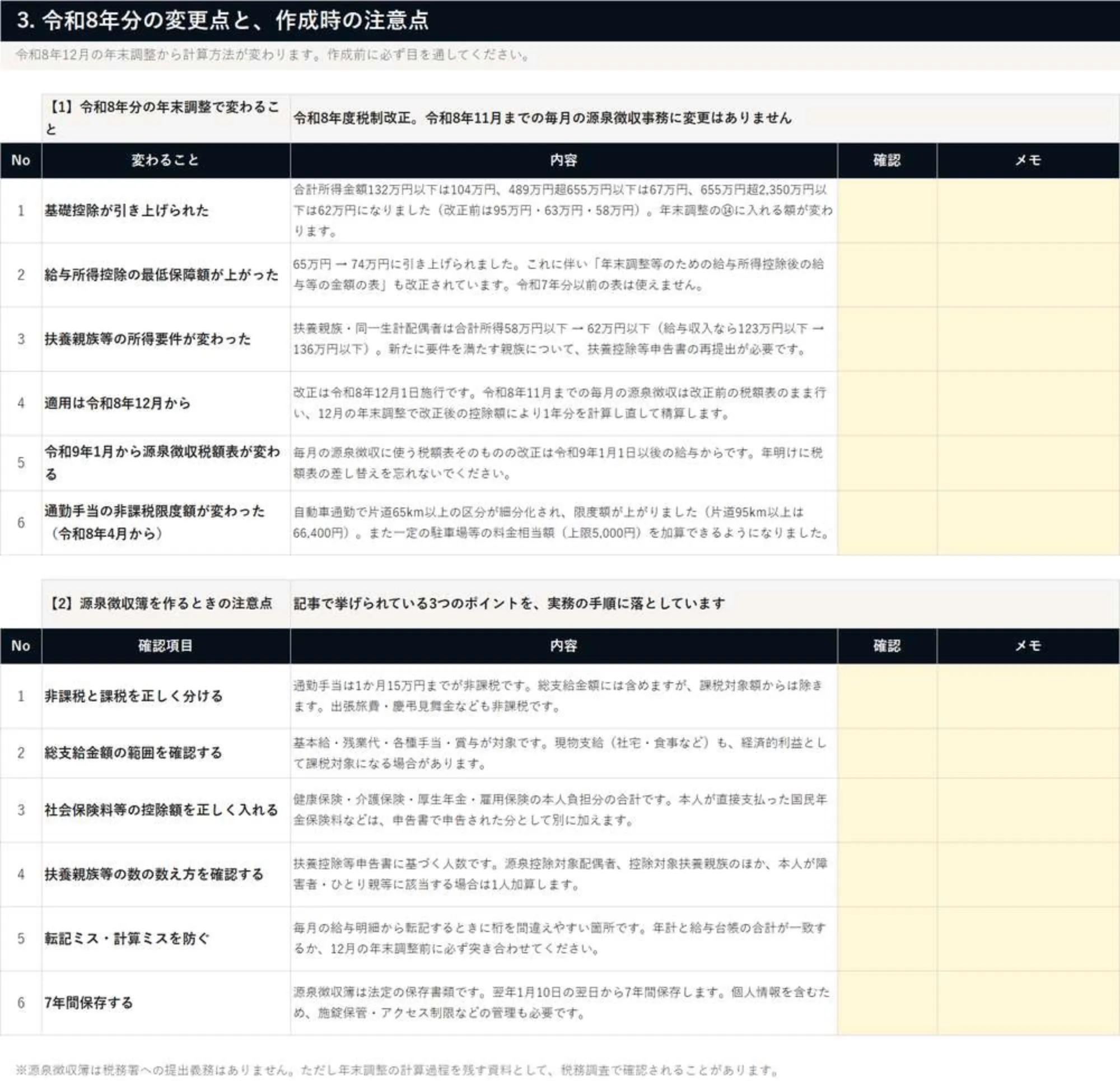
Task: Click the description starting '合計所得金額132万円以下'
Action: click(x=563, y=211)
